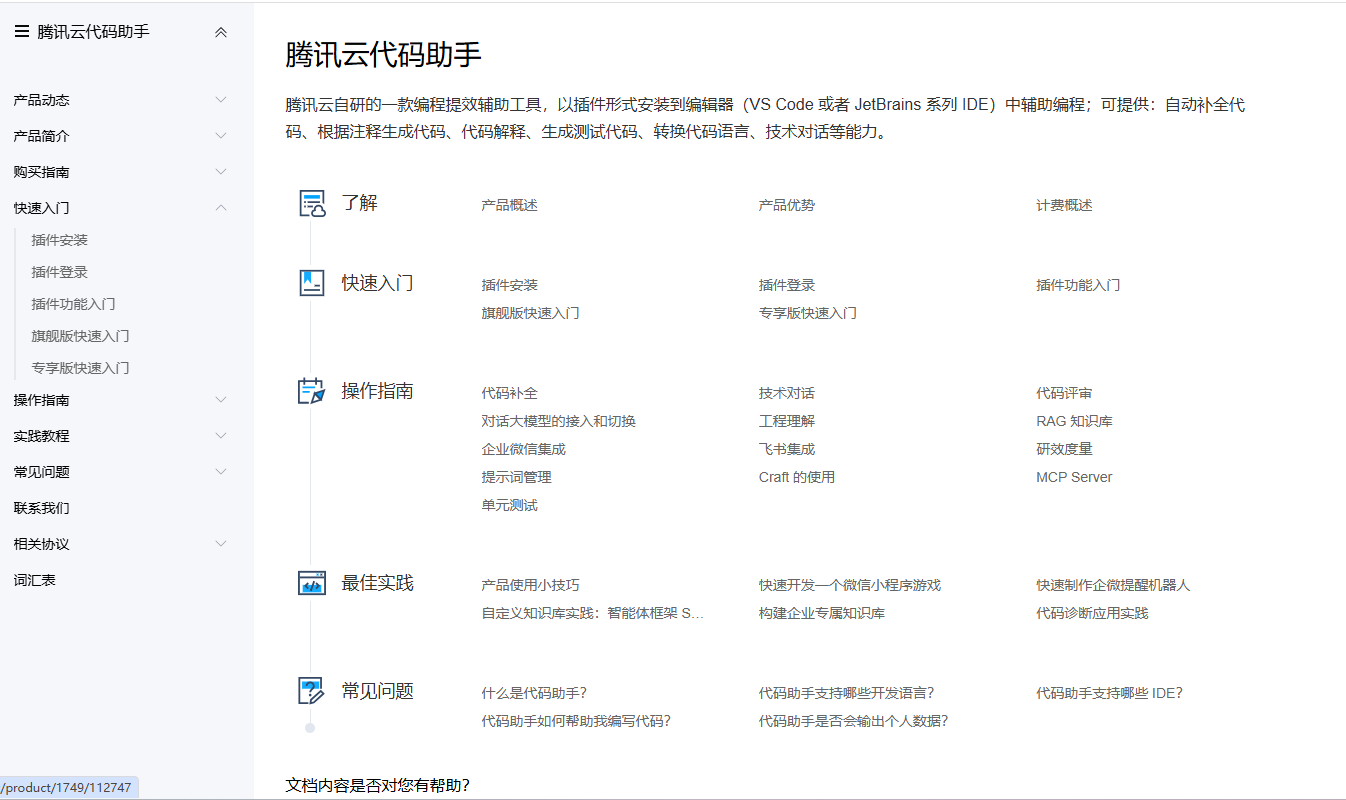Open 联系我们 in the sidebar

(x=41, y=508)
